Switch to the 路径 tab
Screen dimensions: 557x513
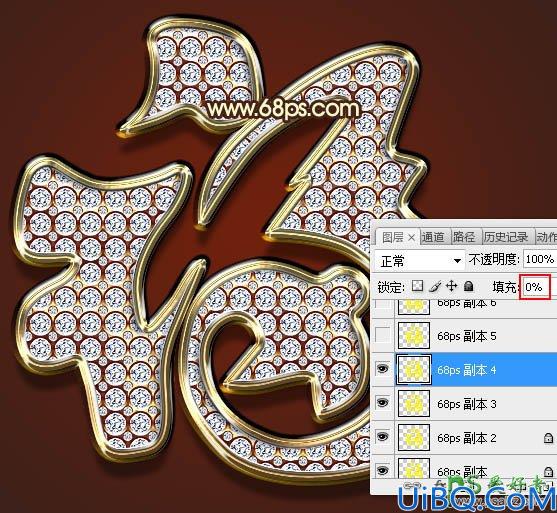coord(464,237)
